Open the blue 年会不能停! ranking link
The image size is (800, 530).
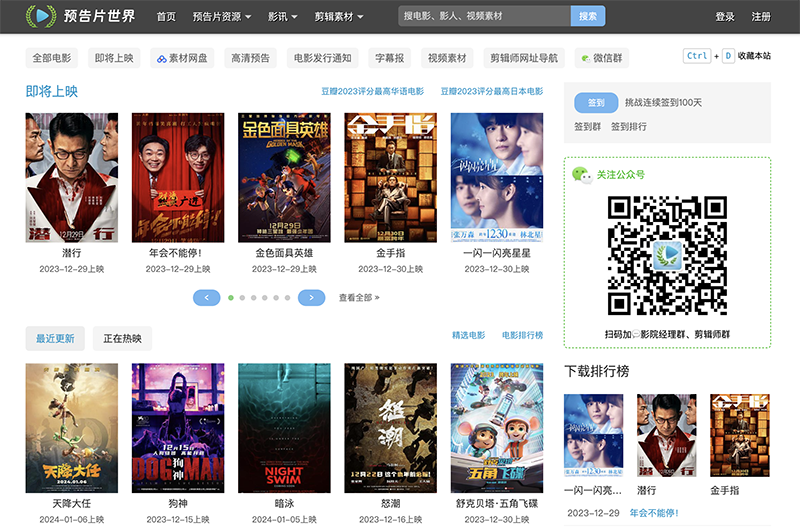point(654,513)
